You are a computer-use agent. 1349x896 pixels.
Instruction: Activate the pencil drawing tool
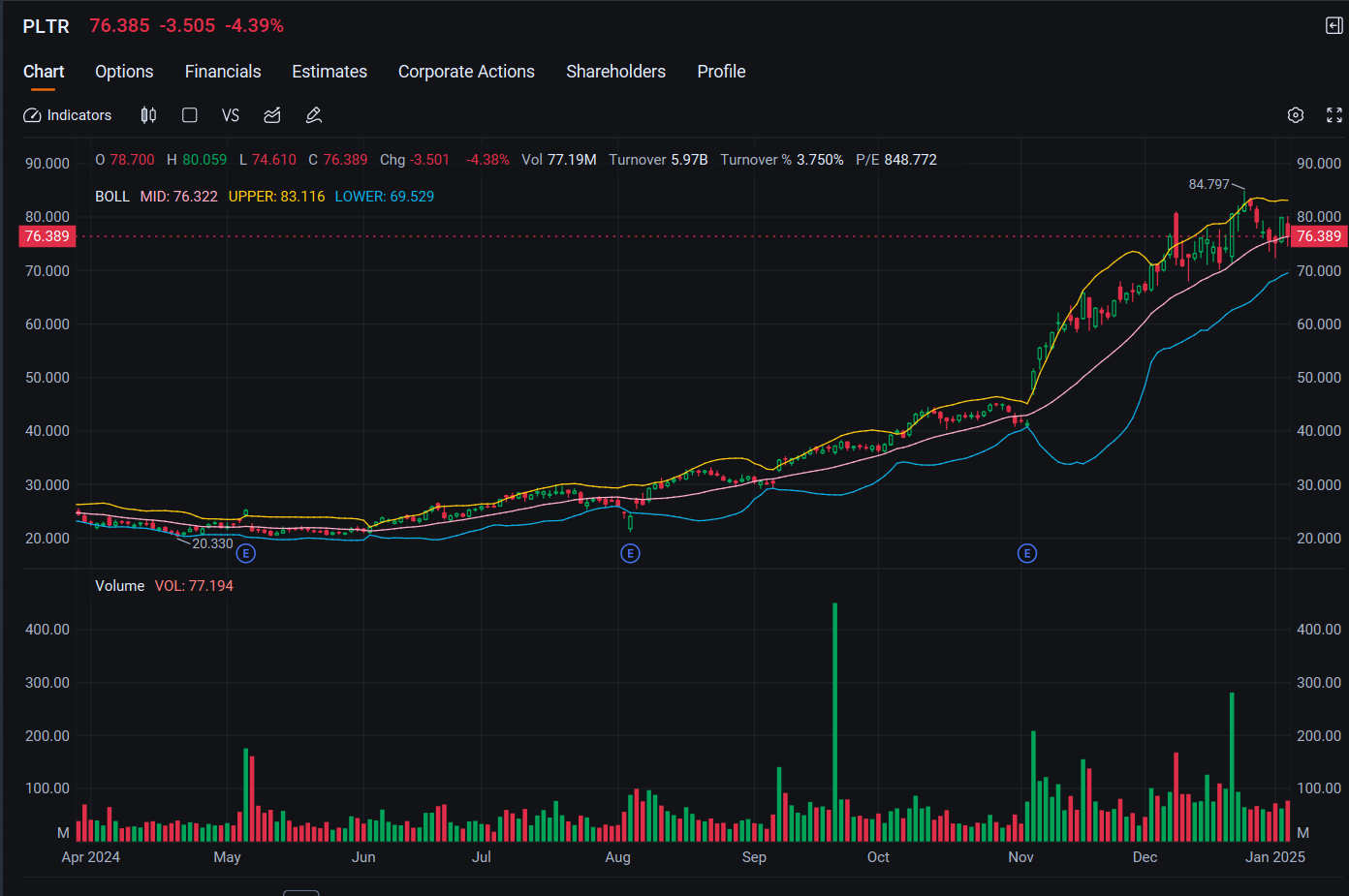click(314, 115)
